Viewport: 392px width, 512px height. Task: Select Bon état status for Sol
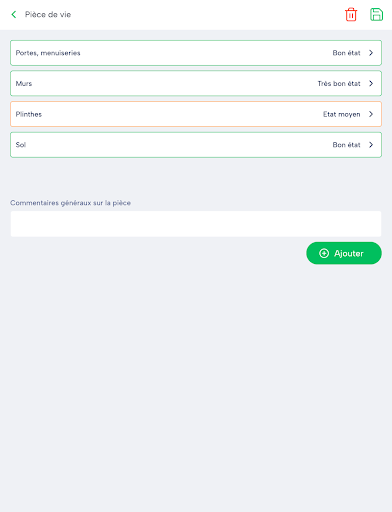point(346,145)
